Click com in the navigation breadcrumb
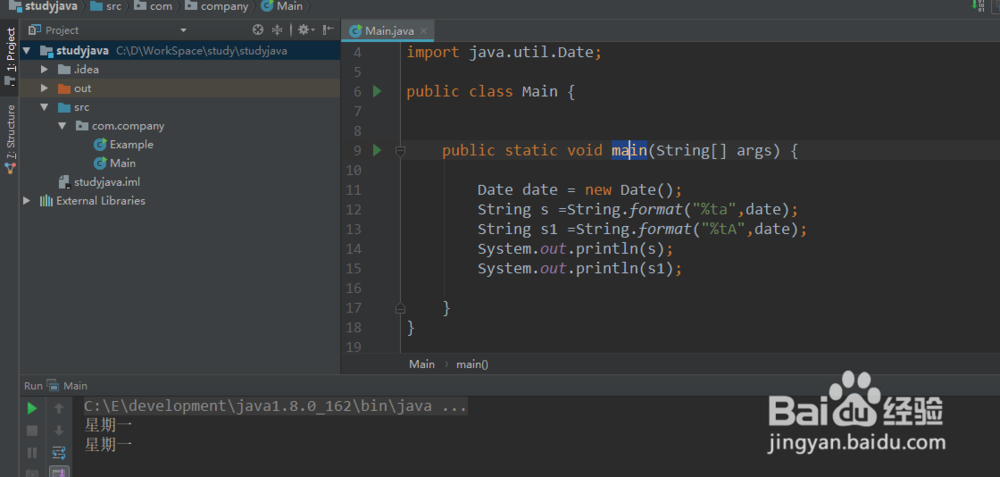Image resolution: width=1000 pixels, height=477 pixels. (161, 6)
